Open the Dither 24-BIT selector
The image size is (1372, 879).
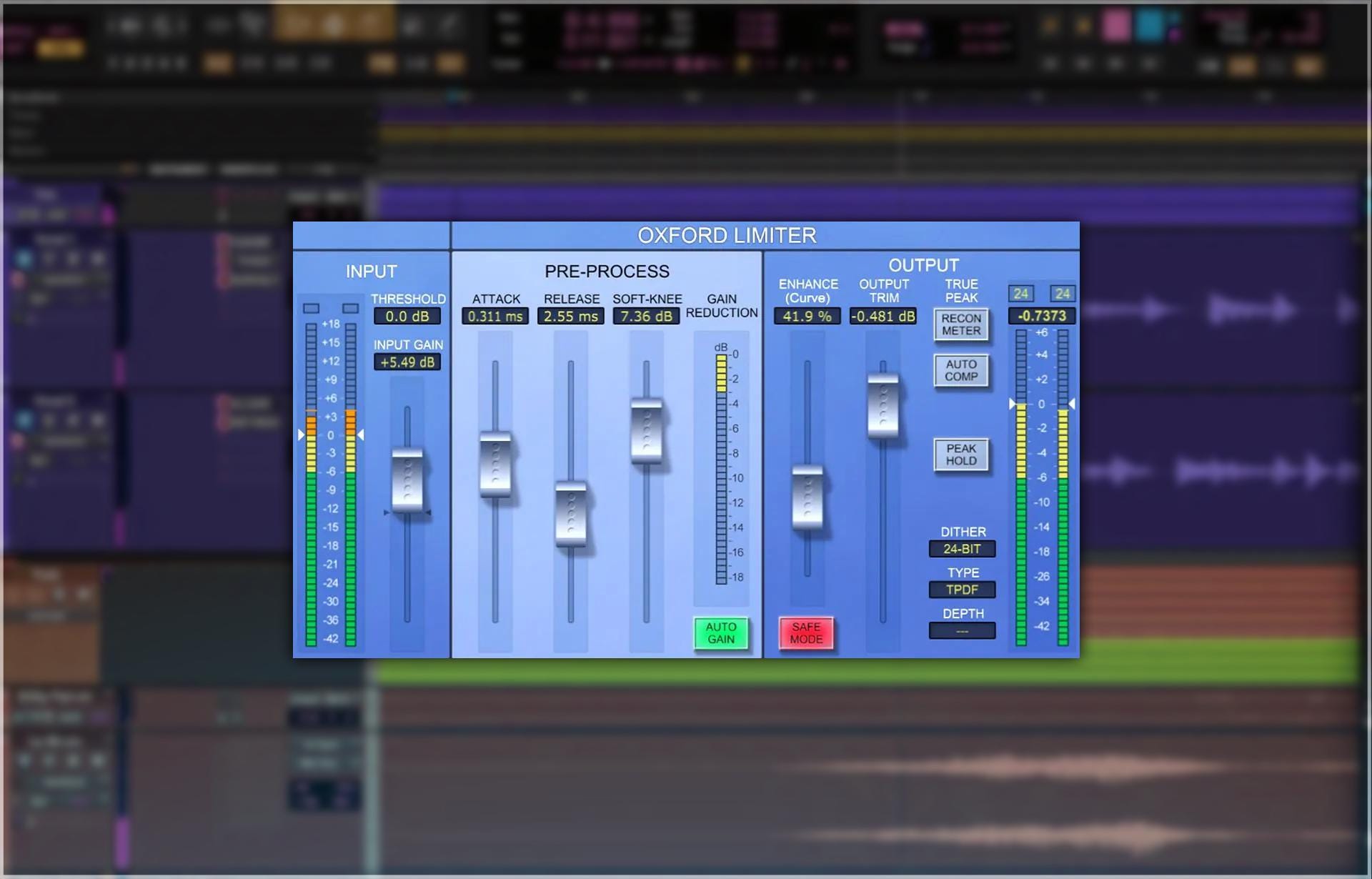pyautogui.click(x=962, y=549)
